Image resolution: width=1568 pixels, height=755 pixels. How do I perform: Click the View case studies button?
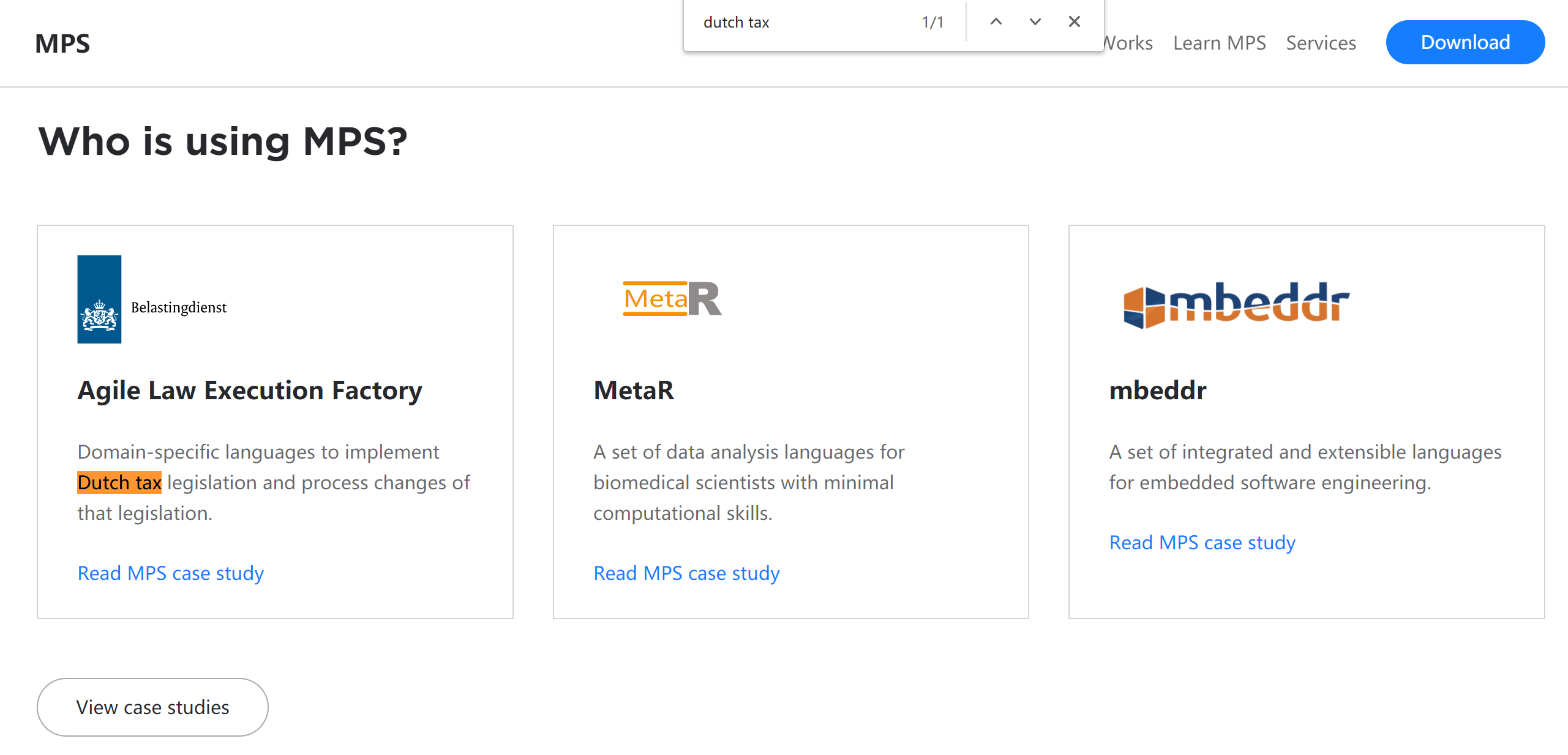(x=152, y=707)
